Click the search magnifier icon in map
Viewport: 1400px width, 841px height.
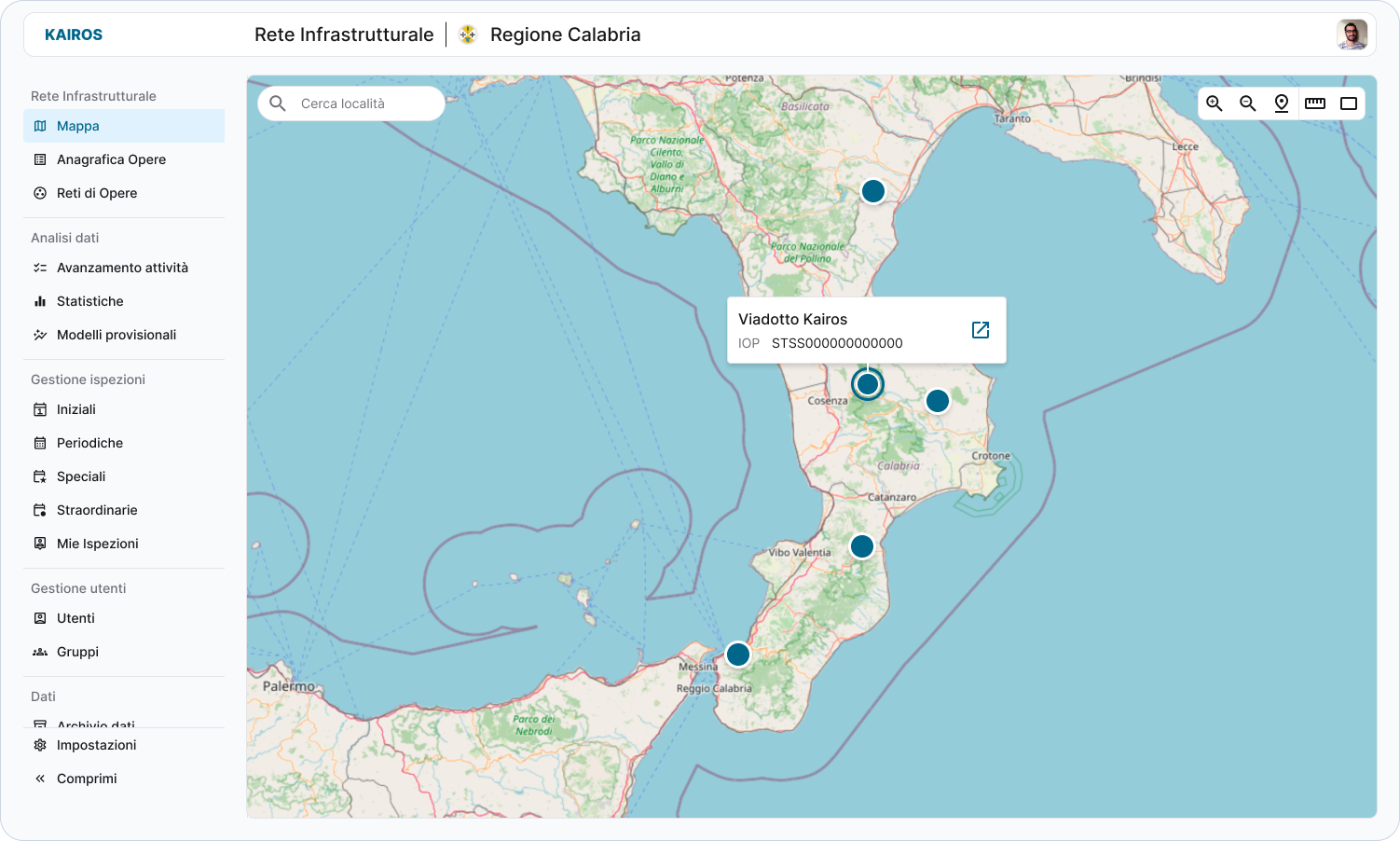[278, 103]
